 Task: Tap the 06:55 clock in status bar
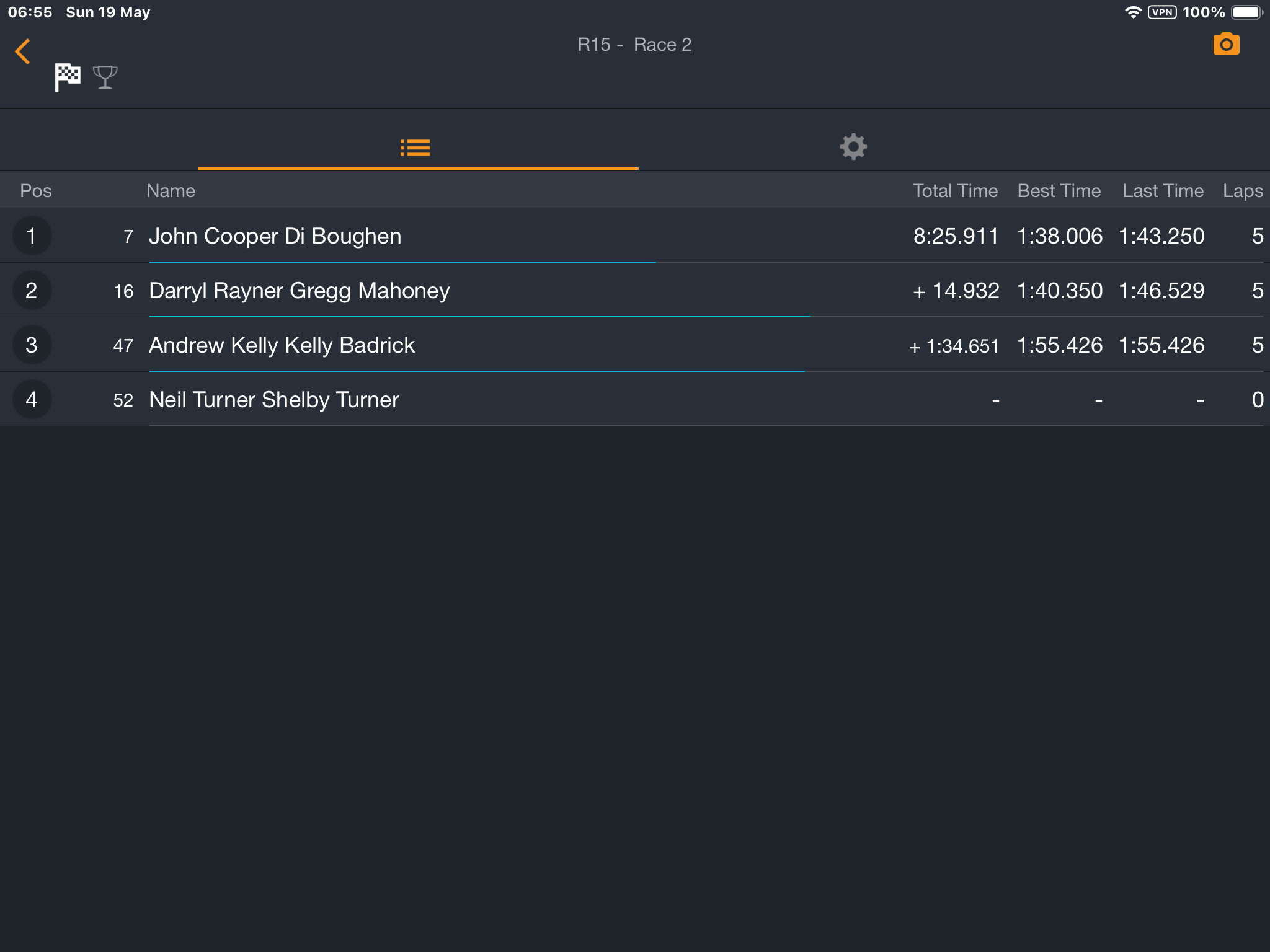click(30, 12)
